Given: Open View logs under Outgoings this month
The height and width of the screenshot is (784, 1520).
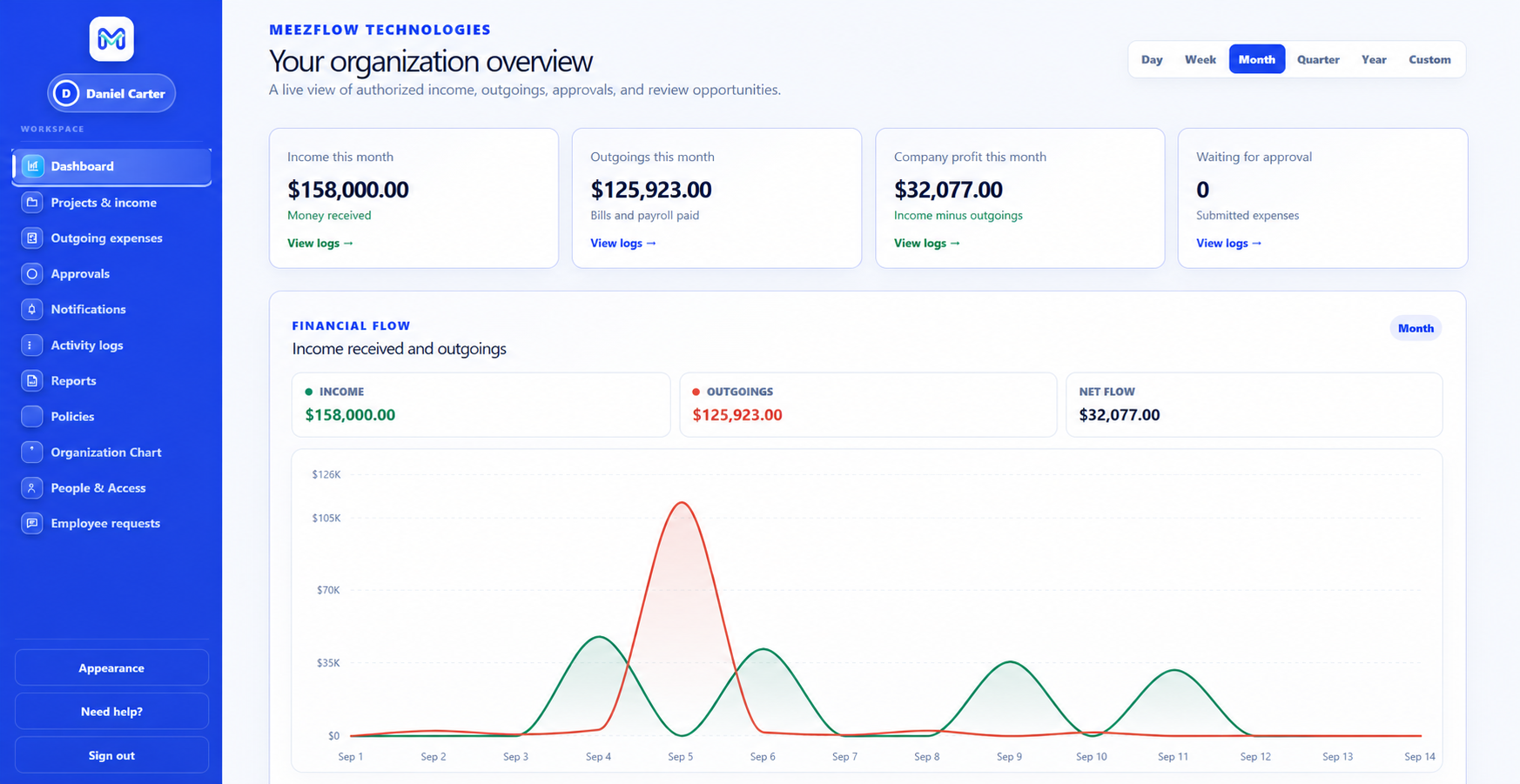Looking at the screenshot, I should click(623, 243).
